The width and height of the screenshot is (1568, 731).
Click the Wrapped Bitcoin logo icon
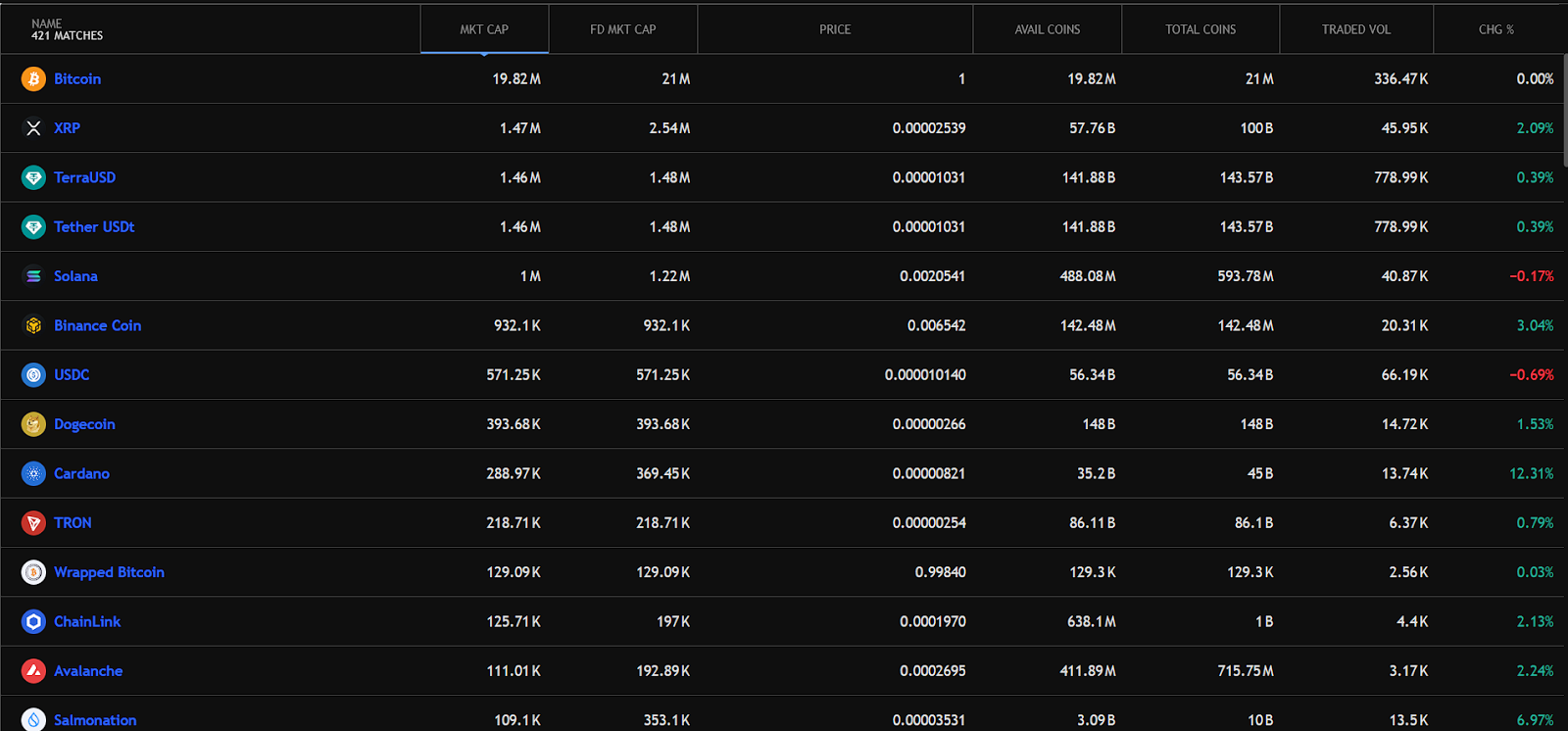coord(33,572)
